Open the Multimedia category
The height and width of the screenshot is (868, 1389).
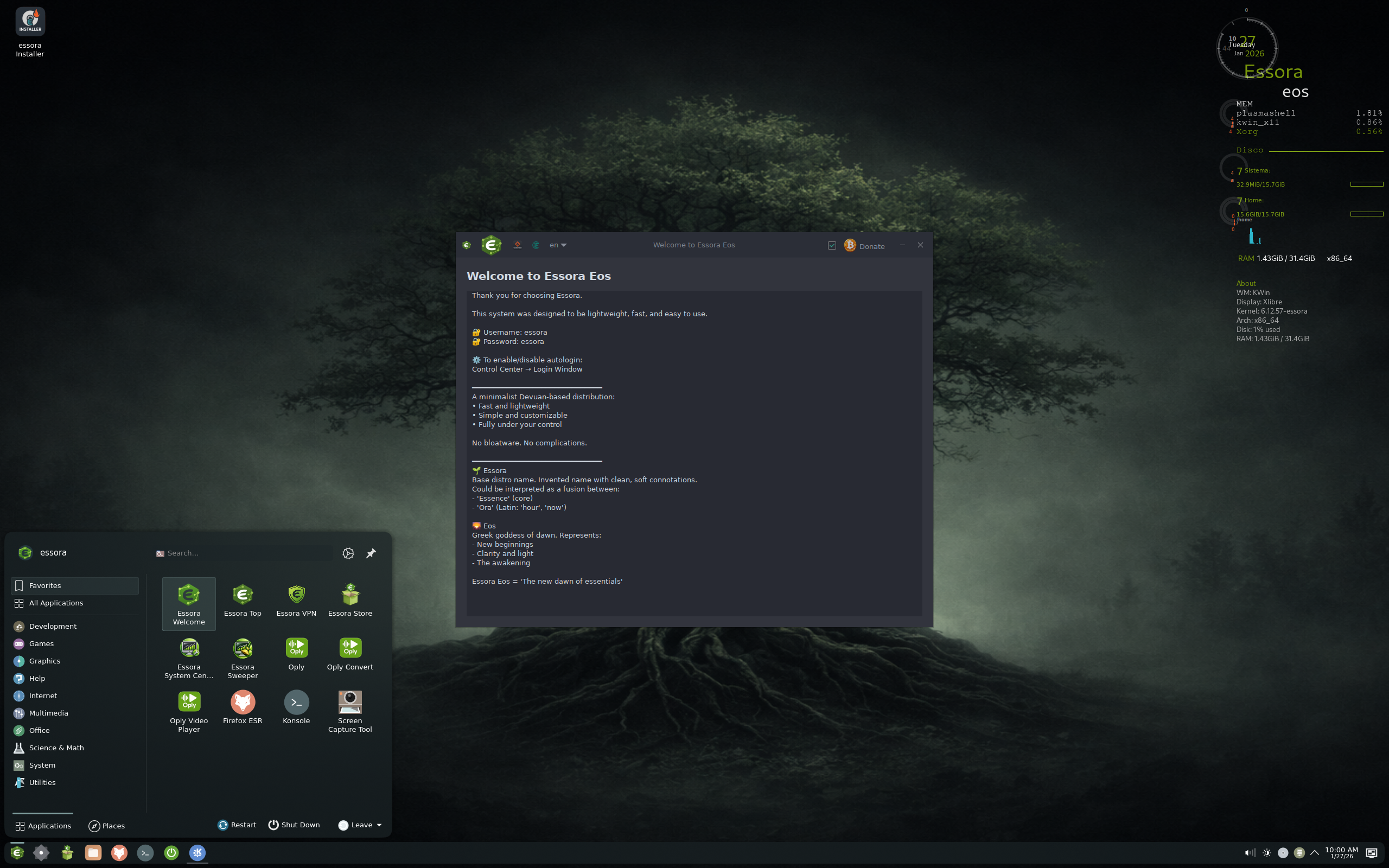[75, 713]
